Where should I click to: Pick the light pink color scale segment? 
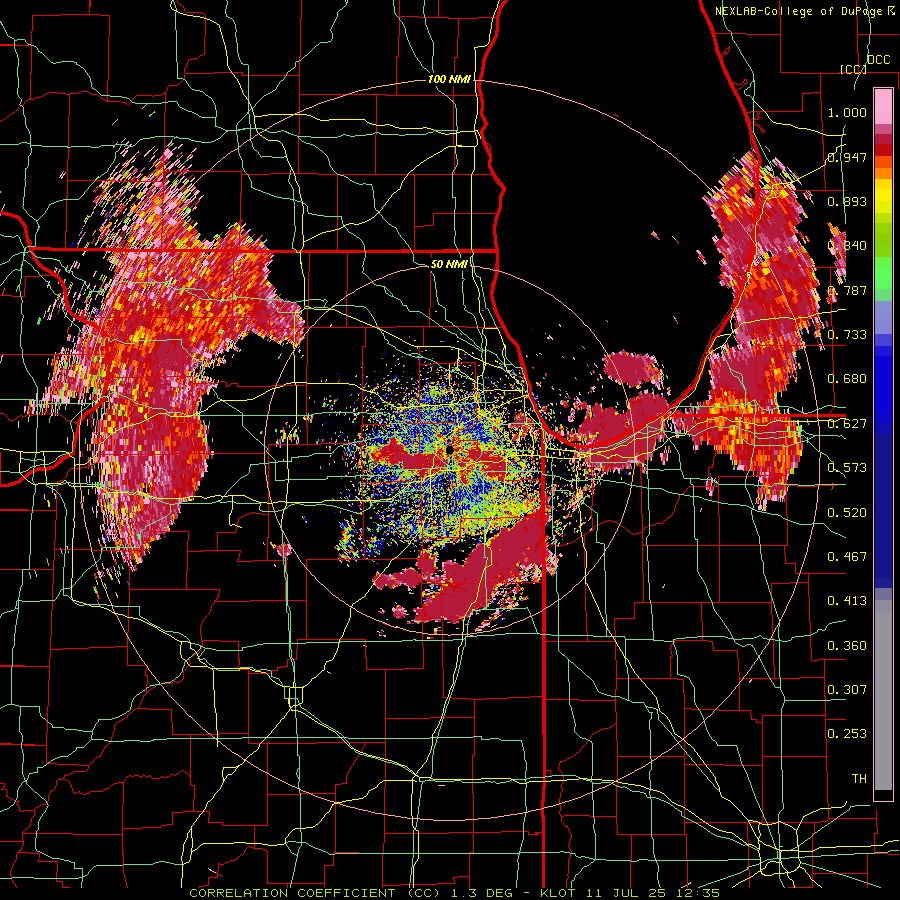pos(883,106)
